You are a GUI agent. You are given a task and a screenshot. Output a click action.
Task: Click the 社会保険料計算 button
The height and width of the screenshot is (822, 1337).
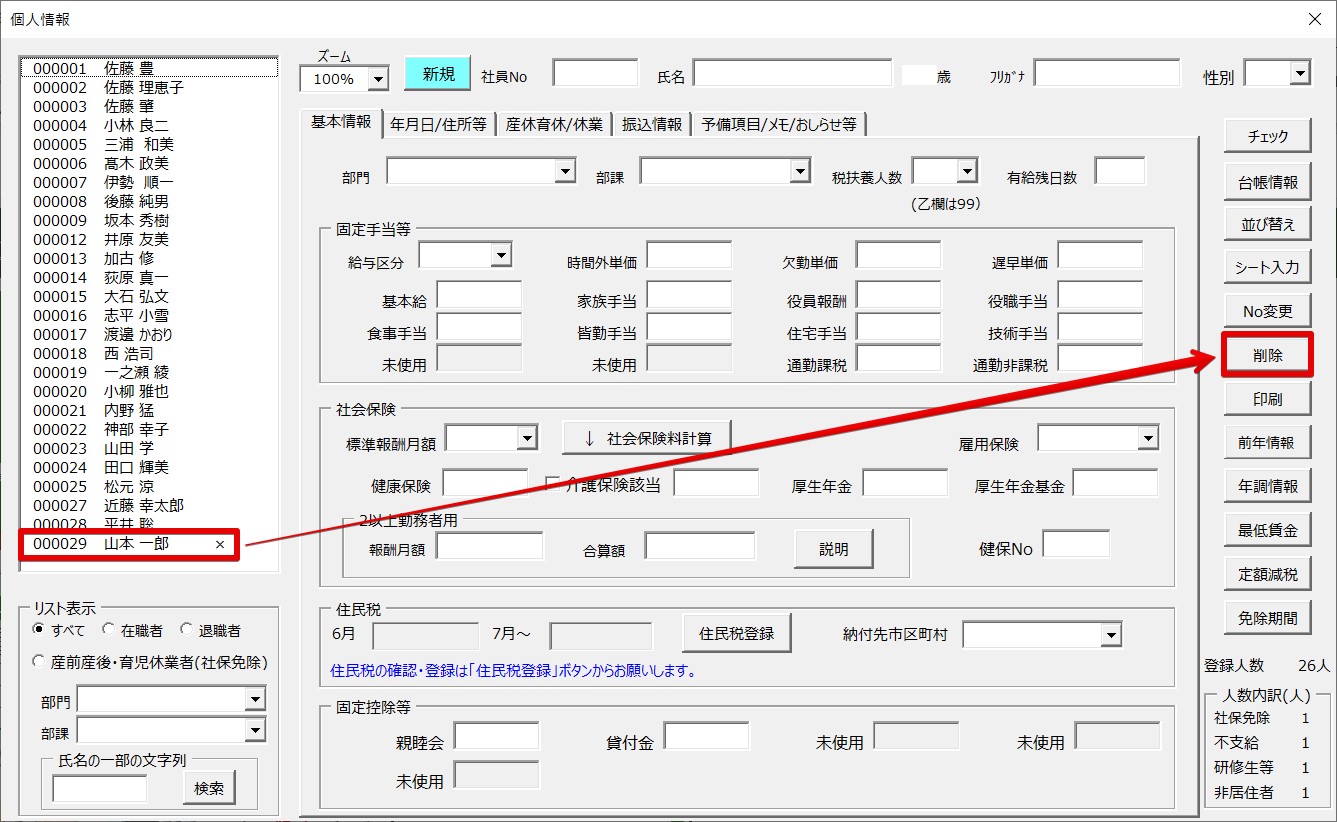pos(646,438)
